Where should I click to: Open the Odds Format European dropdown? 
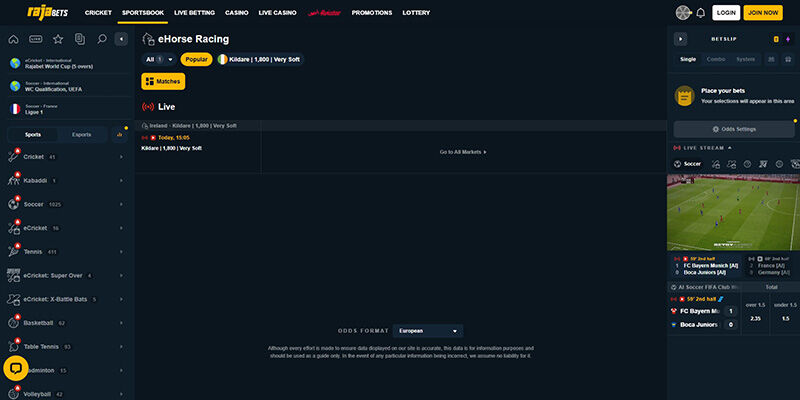428,331
